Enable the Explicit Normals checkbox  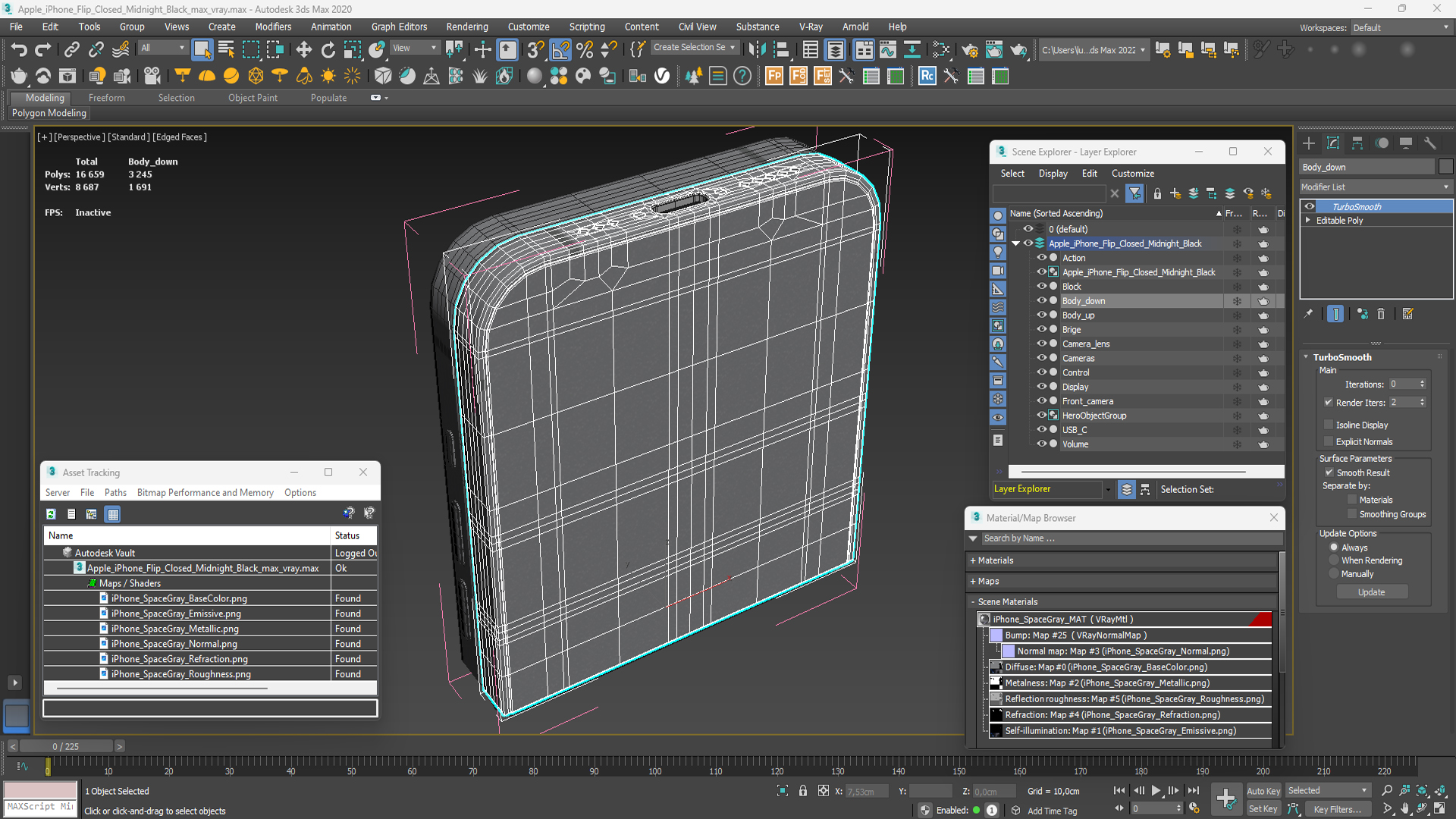point(1329,441)
